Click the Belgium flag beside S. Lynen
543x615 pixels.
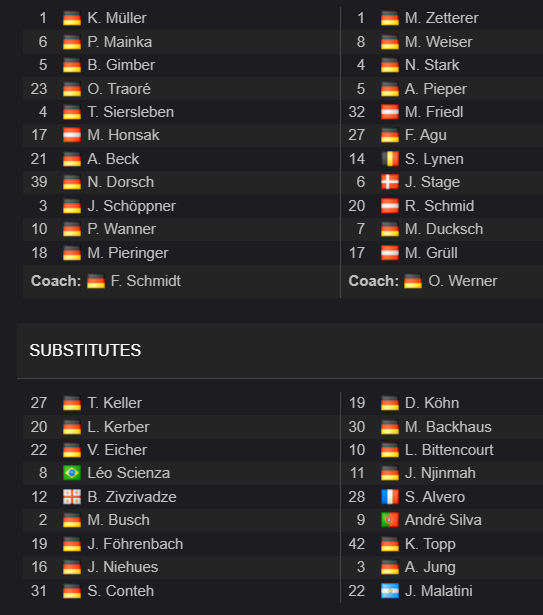point(390,159)
